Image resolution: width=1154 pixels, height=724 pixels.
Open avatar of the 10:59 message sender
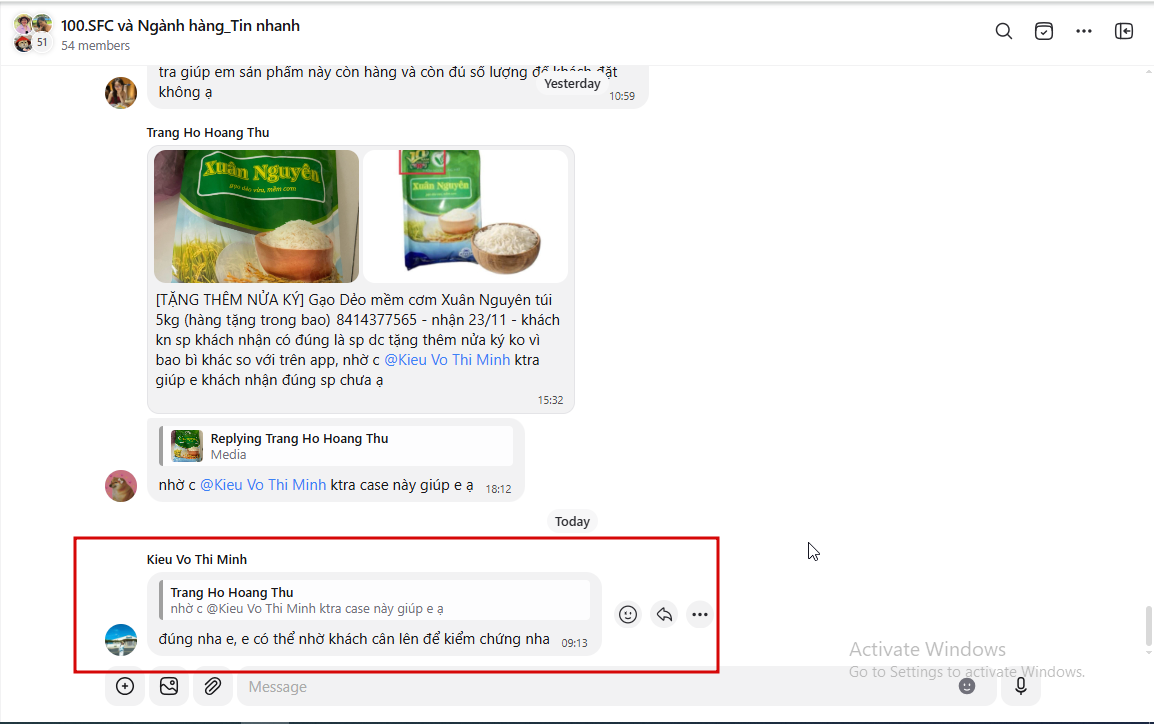click(121, 93)
